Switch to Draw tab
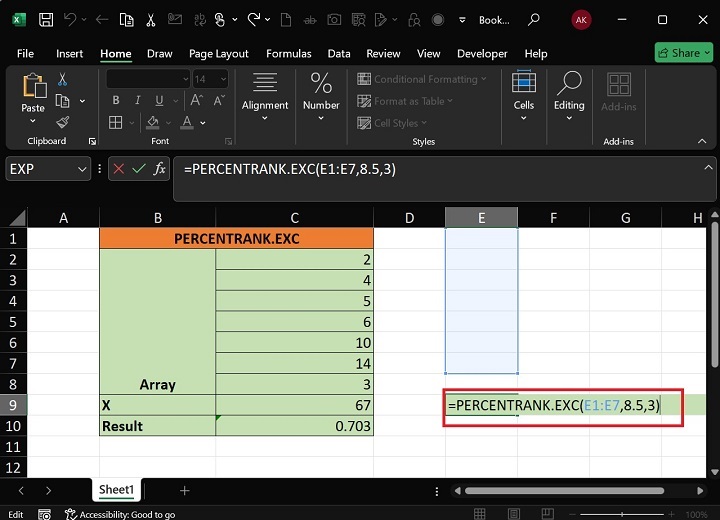This screenshot has width=720, height=520. 159,54
